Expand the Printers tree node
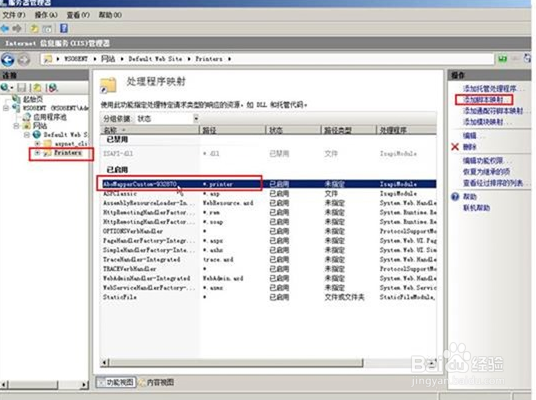 click(37, 152)
